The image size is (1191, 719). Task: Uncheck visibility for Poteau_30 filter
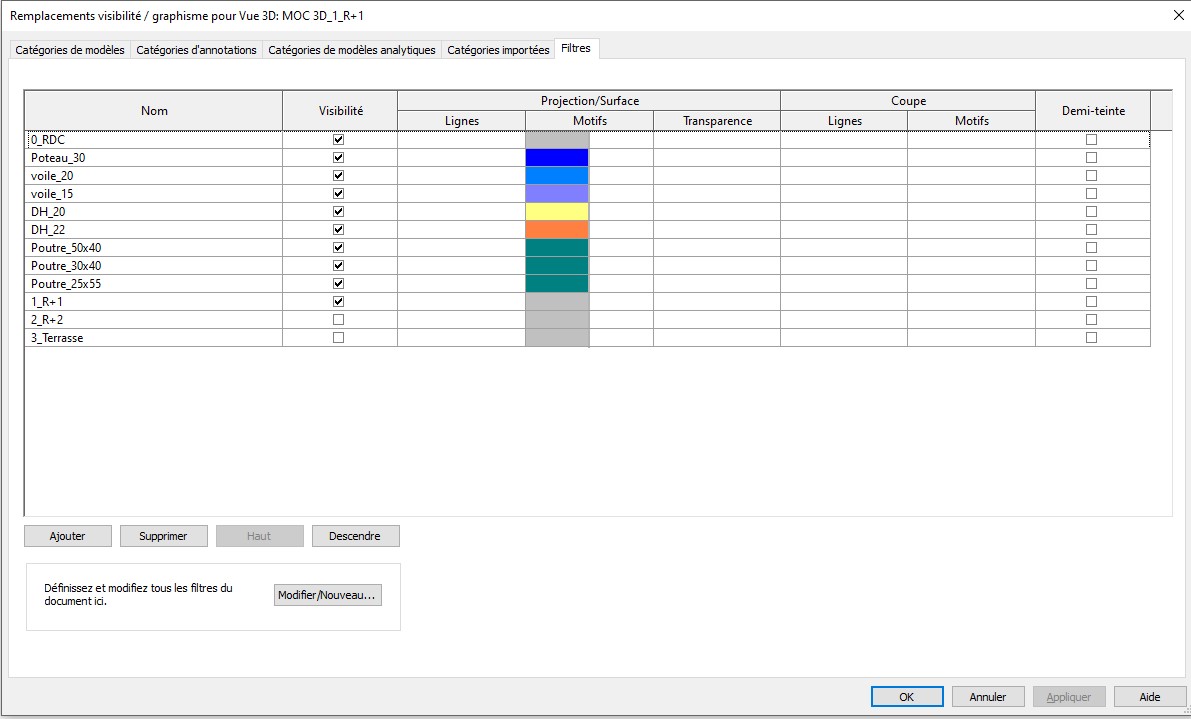click(339, 158)
